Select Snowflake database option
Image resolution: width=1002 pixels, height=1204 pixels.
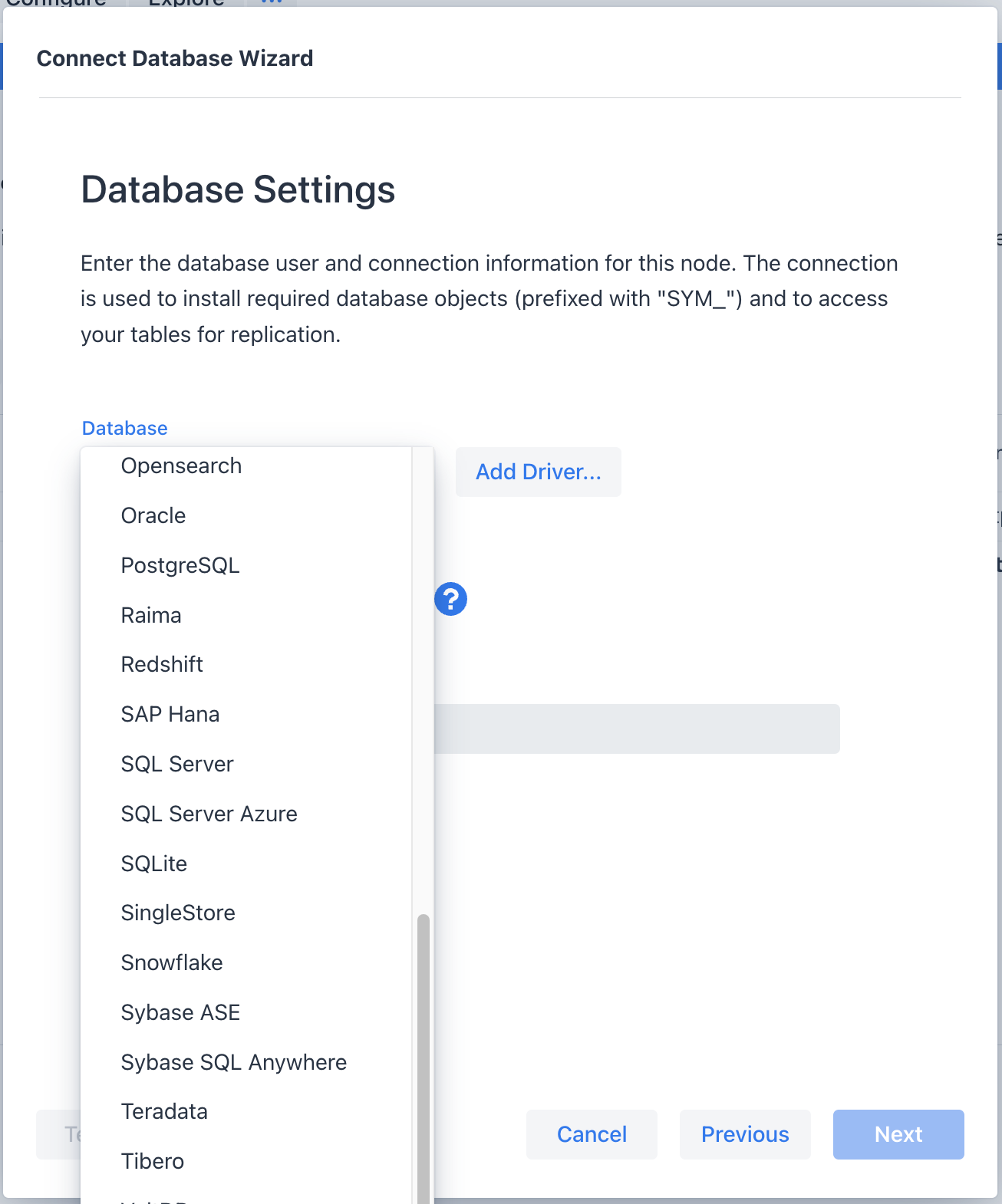(x=246, y=962)
